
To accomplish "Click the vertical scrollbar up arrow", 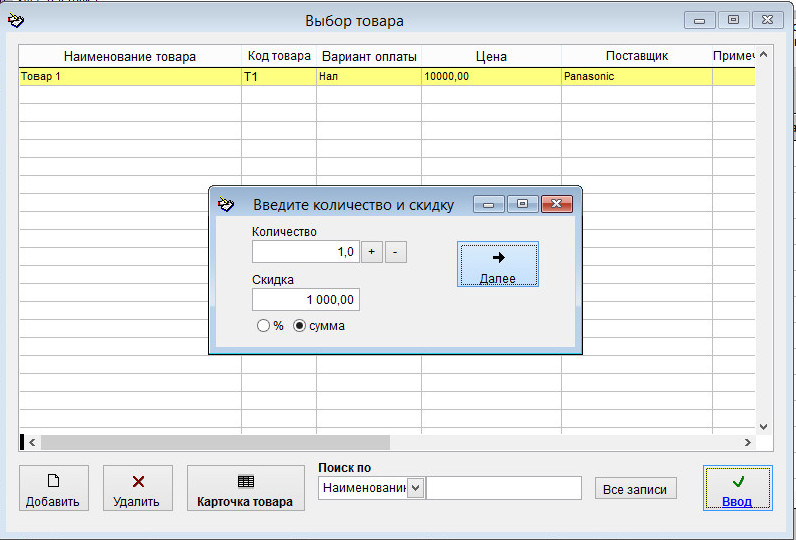I will point(764,54).
